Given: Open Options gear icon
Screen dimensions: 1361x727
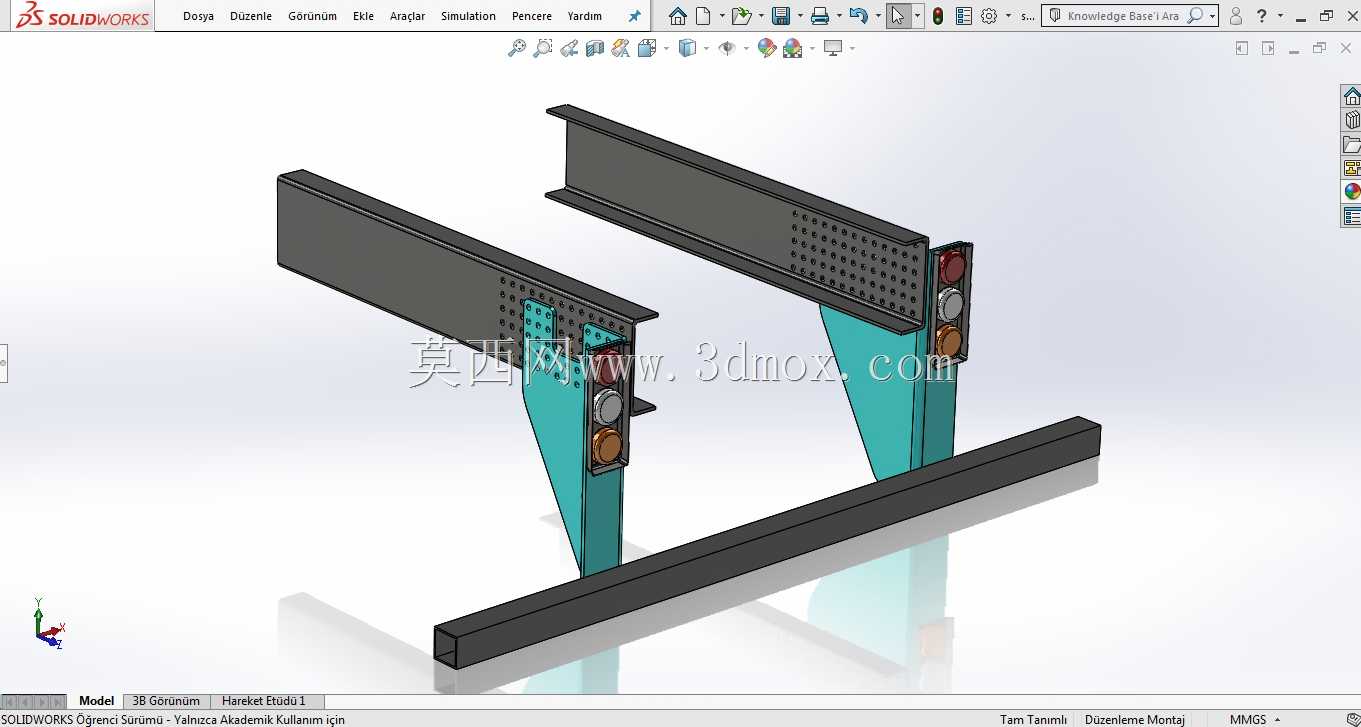Looking at the screenshot, I should point(989,16).
